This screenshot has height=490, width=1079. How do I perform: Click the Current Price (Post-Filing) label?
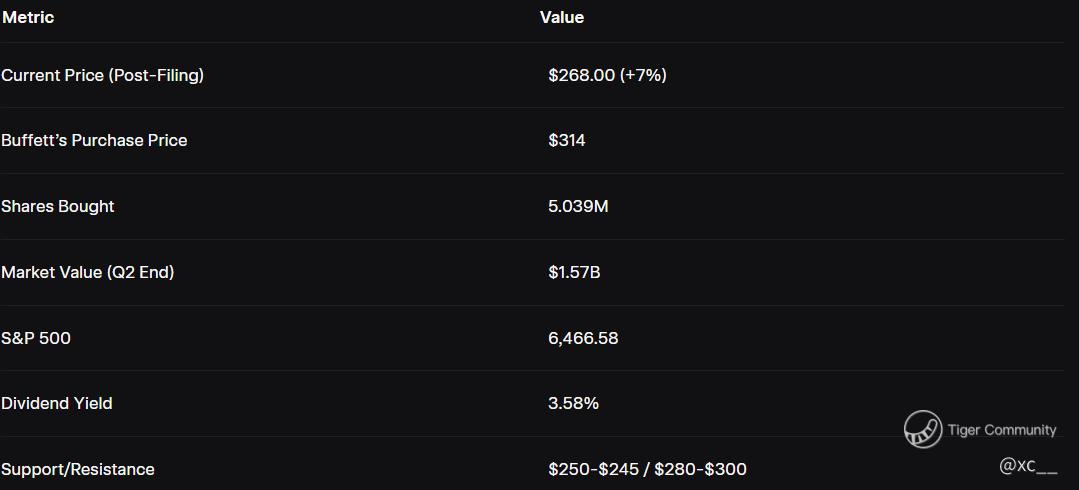tap(102, 75)
